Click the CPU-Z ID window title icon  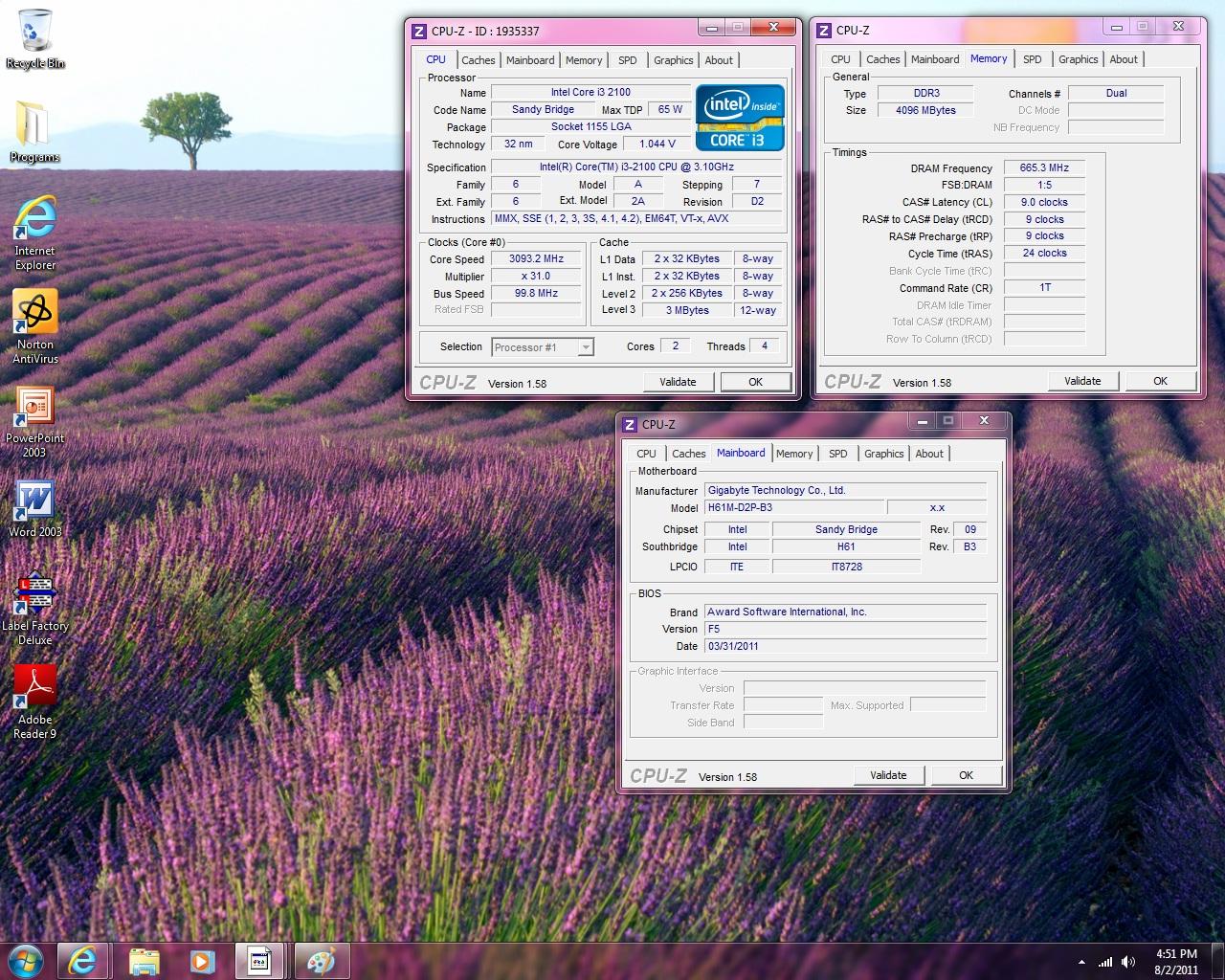pos(419,31)
